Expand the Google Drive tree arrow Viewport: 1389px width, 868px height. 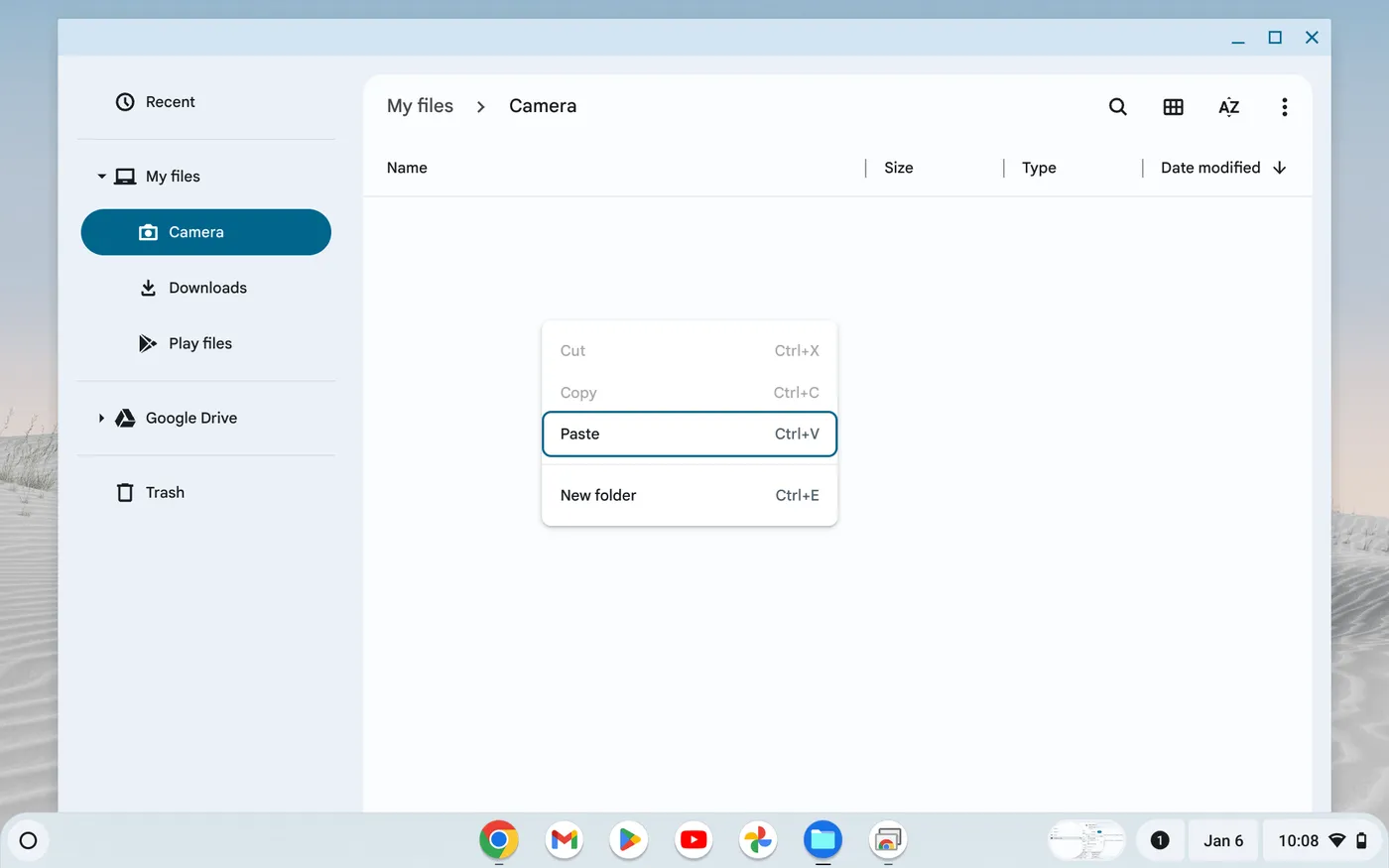click(x=101, y=418)
